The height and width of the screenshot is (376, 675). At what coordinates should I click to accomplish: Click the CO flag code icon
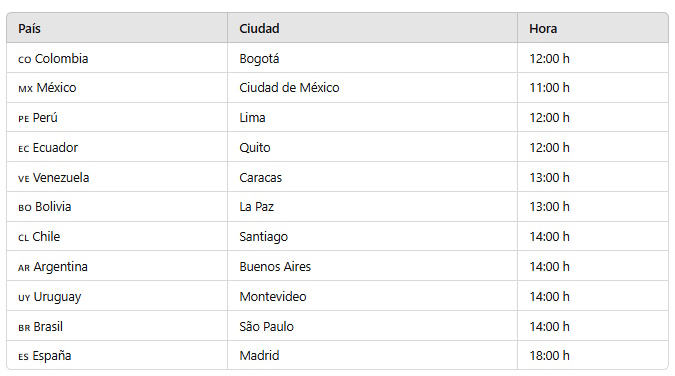pos(25,60)
